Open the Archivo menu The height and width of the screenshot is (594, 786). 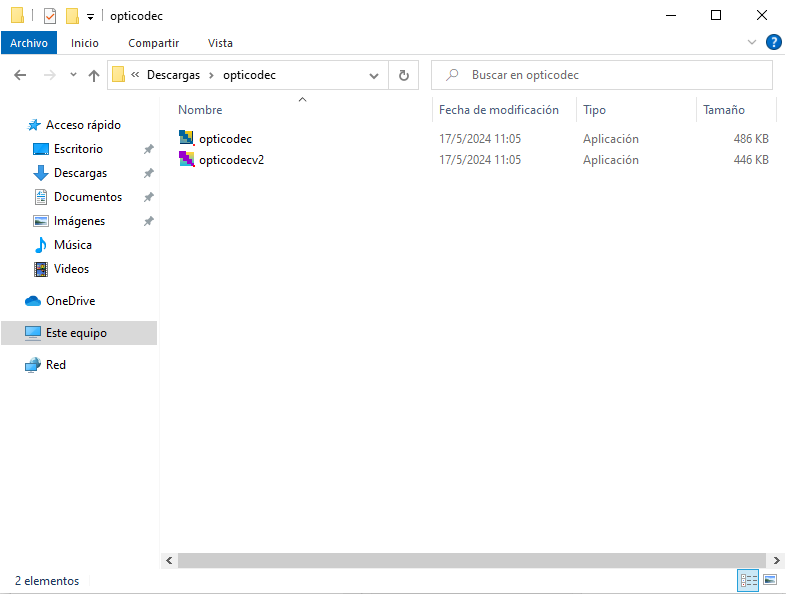pyautogui.click(x=29, y=43)
